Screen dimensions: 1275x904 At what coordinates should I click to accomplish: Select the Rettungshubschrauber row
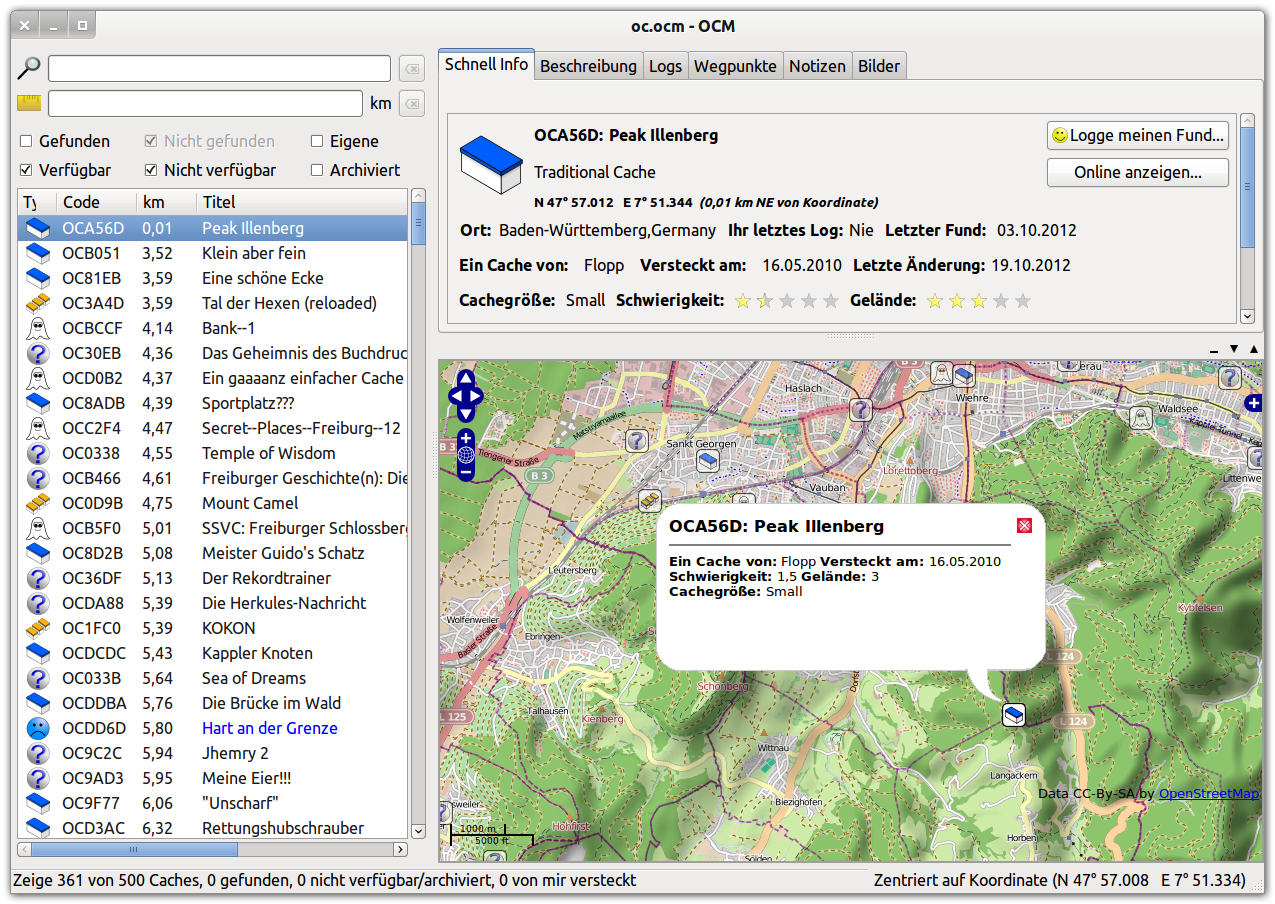click(x=213, y=828)
